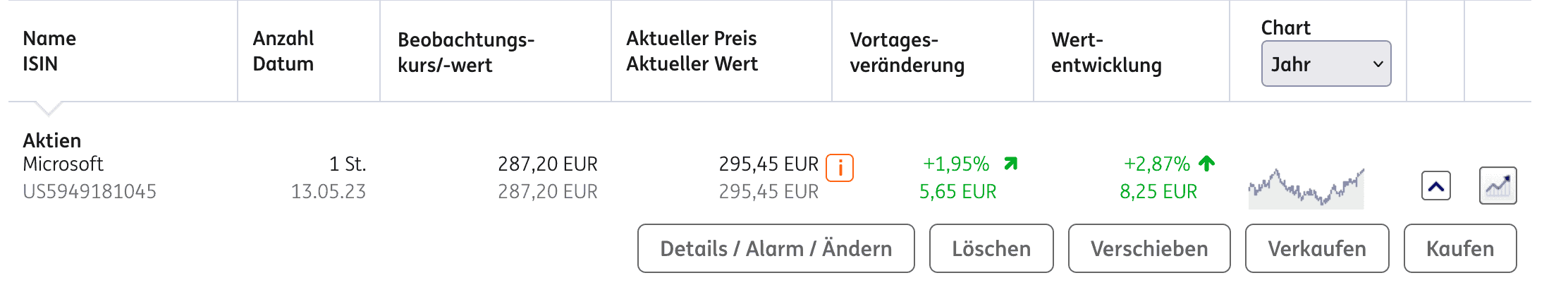The image size is (1568, 285).
Task: Delete the entry via Löschen button
Action: tap(991, 248)
